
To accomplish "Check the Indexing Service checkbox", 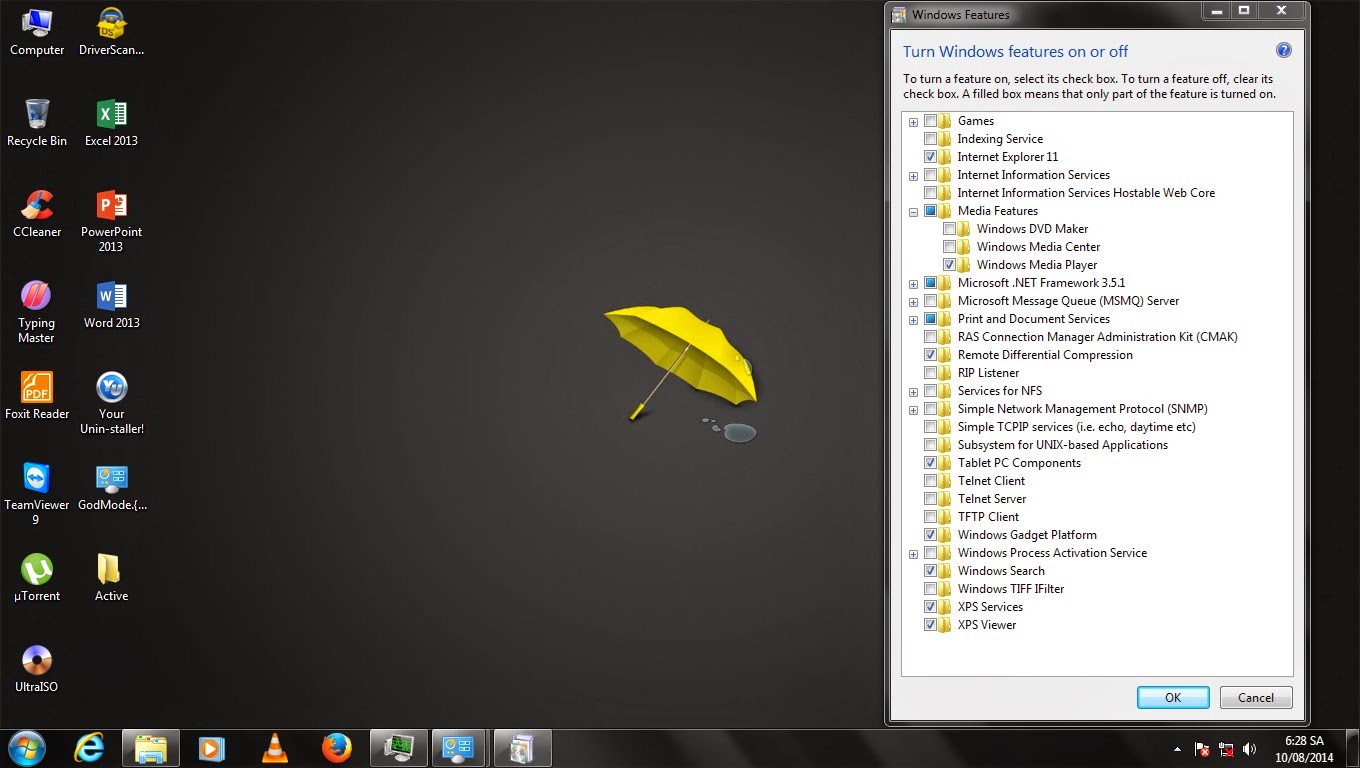I will click(931, 139).
